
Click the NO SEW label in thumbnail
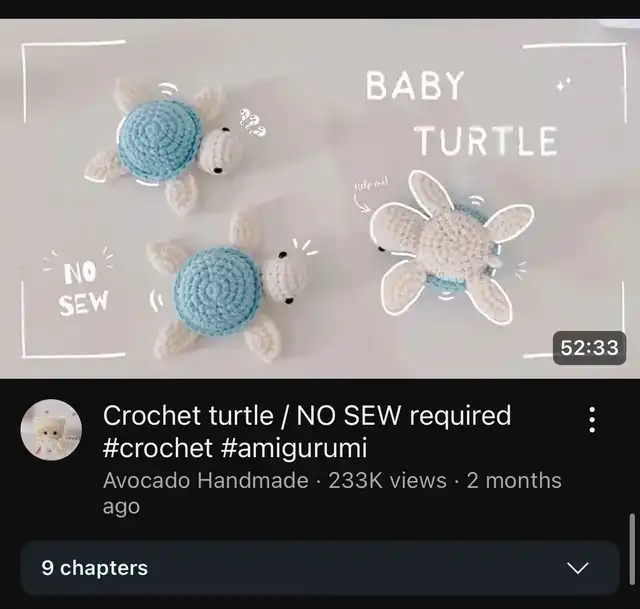click(x=83, y=289)
